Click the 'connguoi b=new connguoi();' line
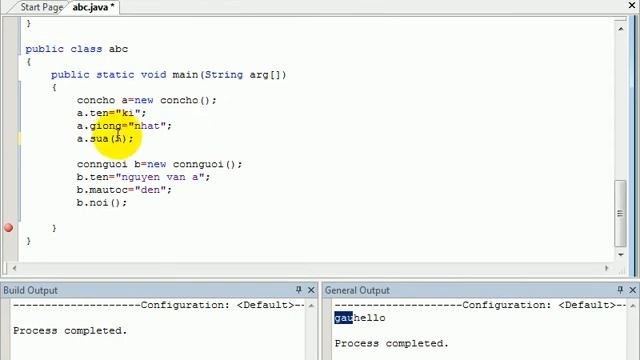Screen dimensions: 640x360 coord(159,164)
